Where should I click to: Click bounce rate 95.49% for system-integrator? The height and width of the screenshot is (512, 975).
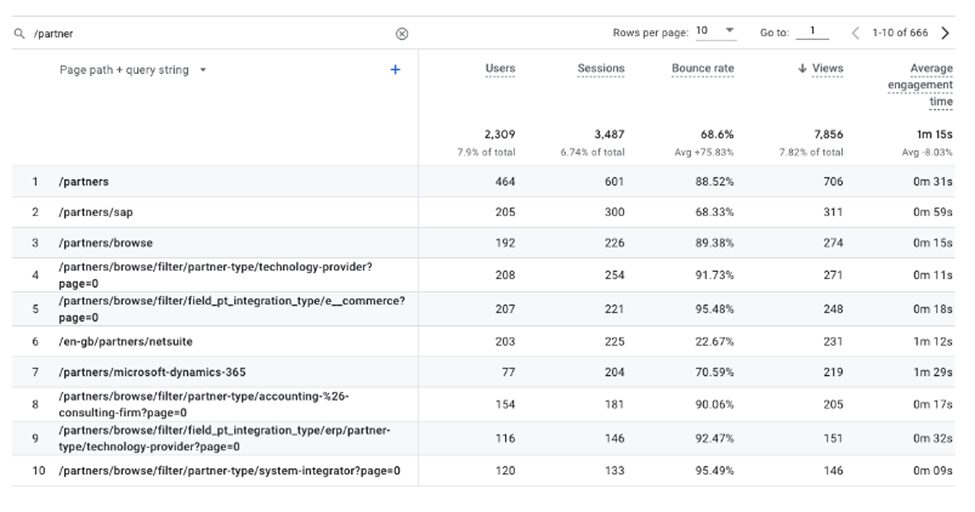714,471
